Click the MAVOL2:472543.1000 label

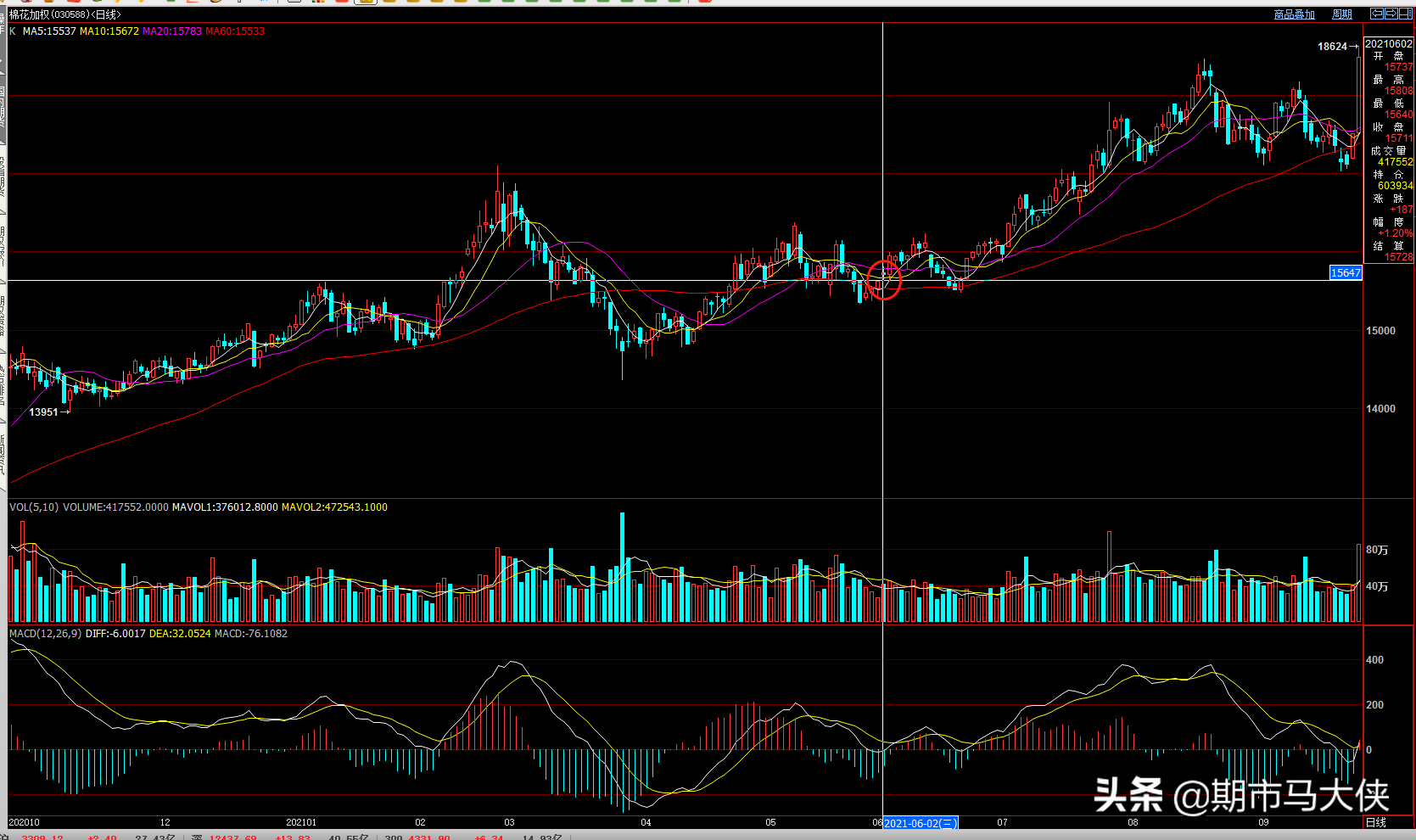click(334, 507)
